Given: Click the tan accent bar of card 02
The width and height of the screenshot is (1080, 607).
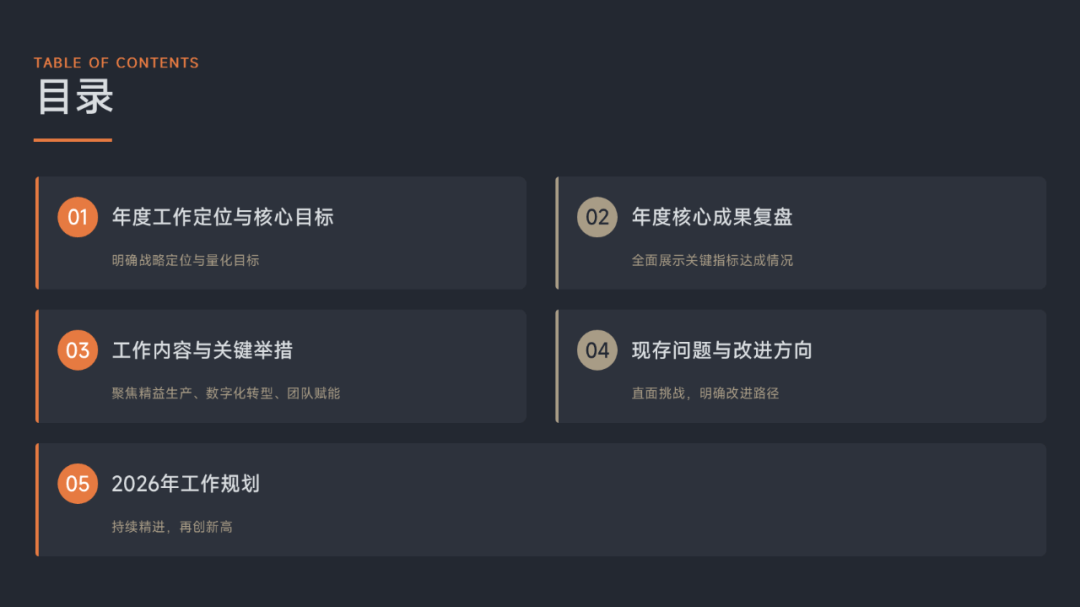Looking at the screenshot, I should (557, 233).
